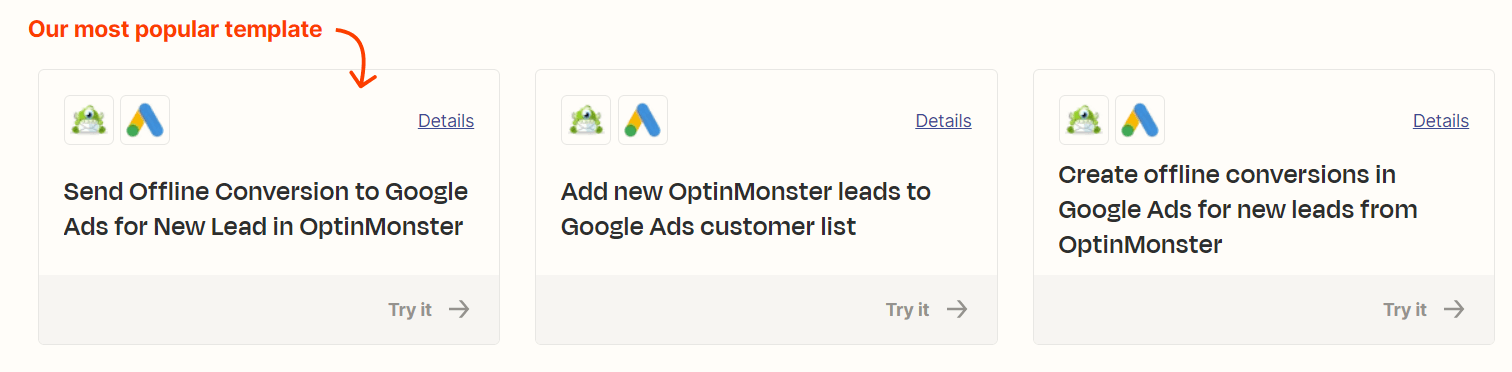Click arrow icon beside third card's Try it
This screenshot has height=372, width=1512.
[1454, 309]
